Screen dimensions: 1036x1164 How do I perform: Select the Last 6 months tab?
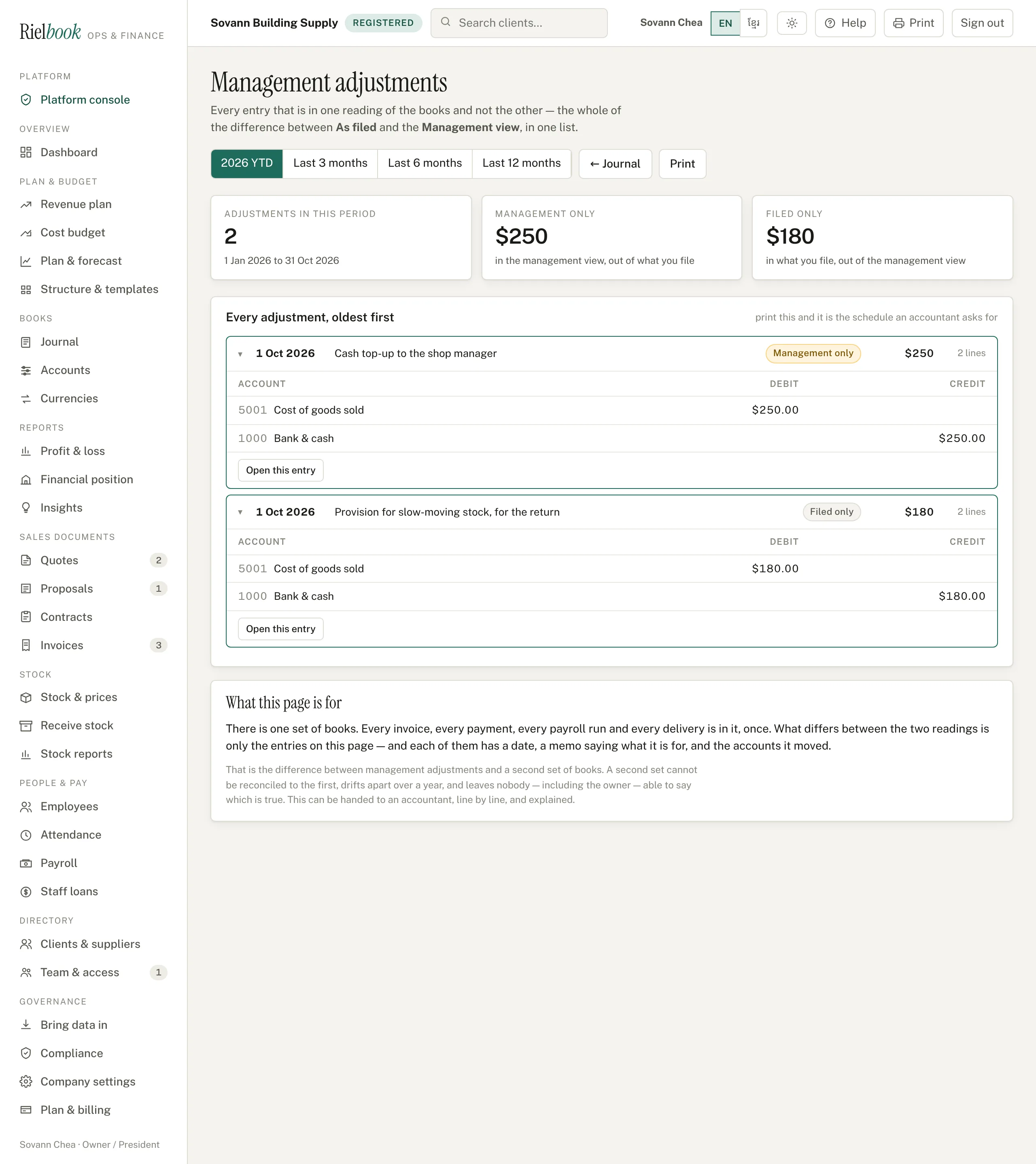pos(425,164)
